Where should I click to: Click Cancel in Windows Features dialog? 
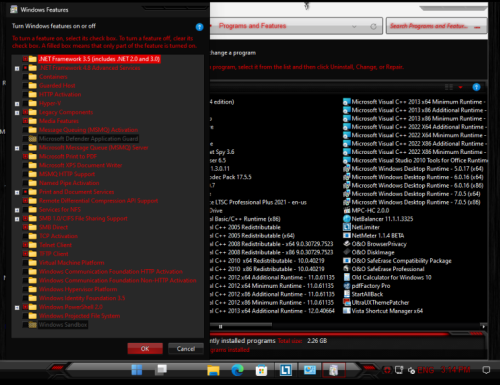point(186,349)
